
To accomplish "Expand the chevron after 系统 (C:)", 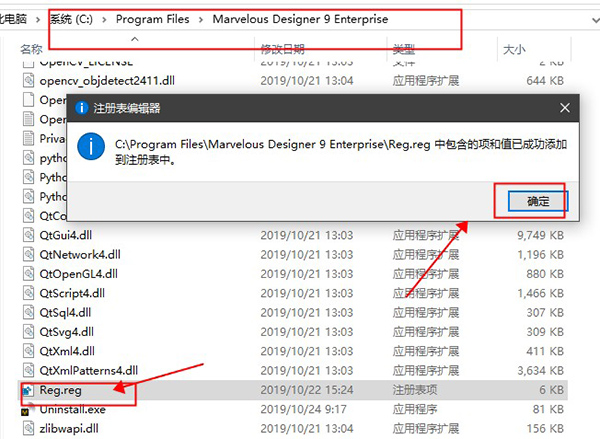I will pyautogui.click(x=104, y=20).
